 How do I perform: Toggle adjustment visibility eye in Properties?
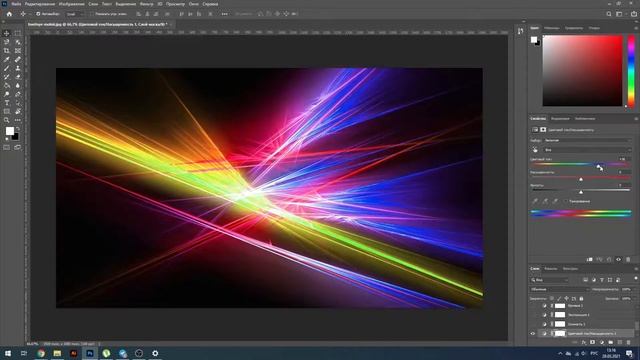pos(618,260)
